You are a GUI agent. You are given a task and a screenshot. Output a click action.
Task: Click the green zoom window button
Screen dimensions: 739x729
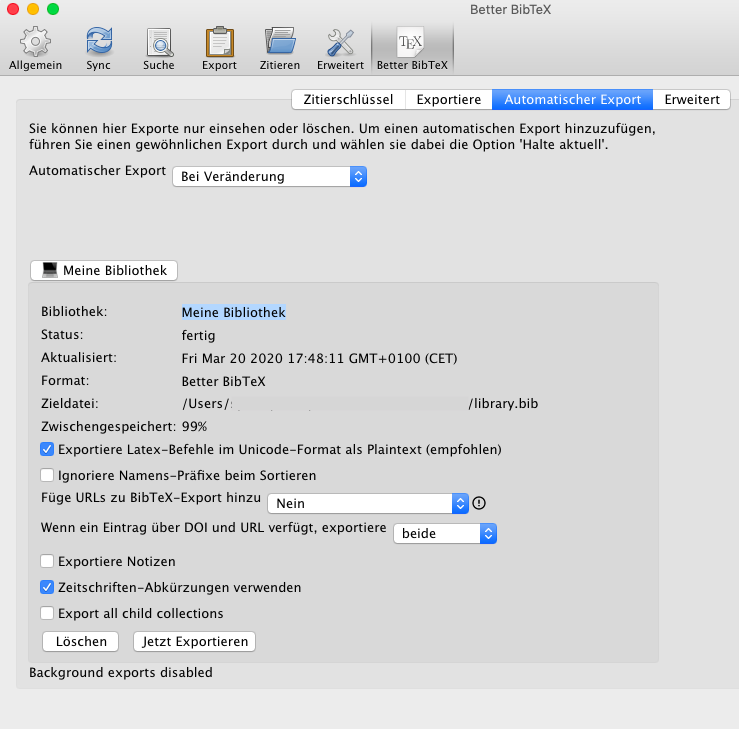tap(53, 9)
